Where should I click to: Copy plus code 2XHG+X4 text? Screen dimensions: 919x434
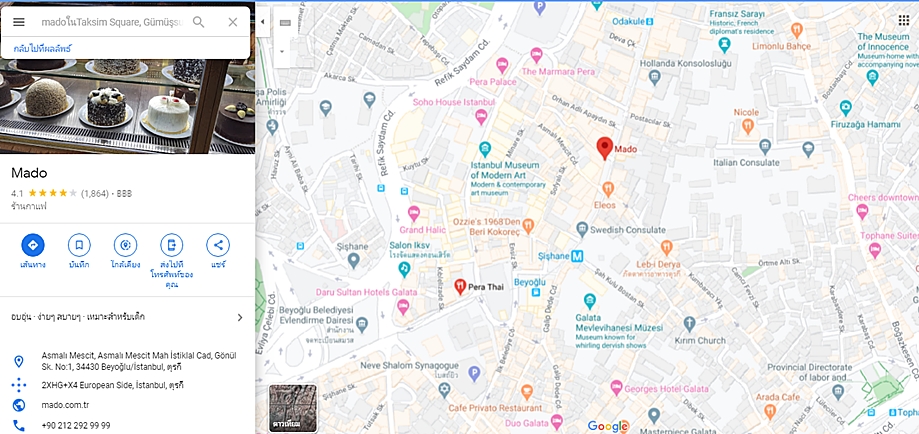click(x=112, y=385)
